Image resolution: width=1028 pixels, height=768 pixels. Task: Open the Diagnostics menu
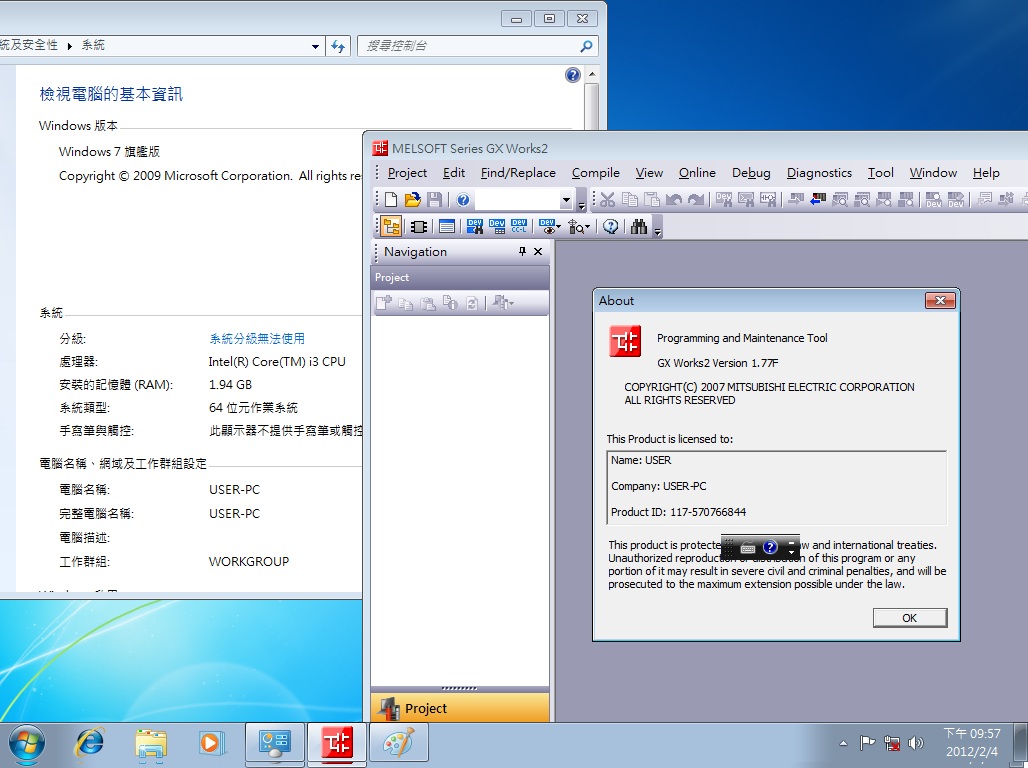819,173
